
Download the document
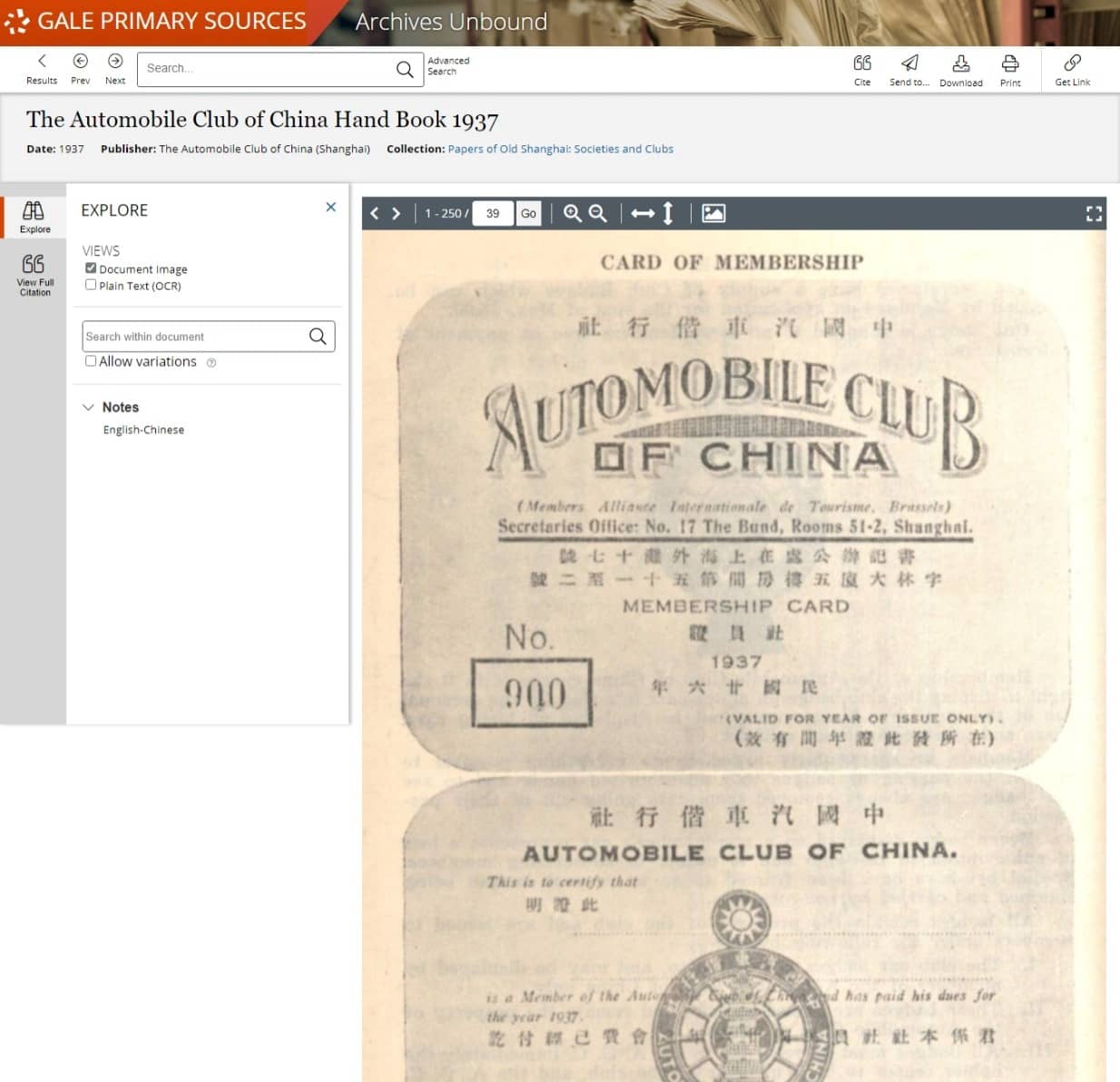(961, 70)
